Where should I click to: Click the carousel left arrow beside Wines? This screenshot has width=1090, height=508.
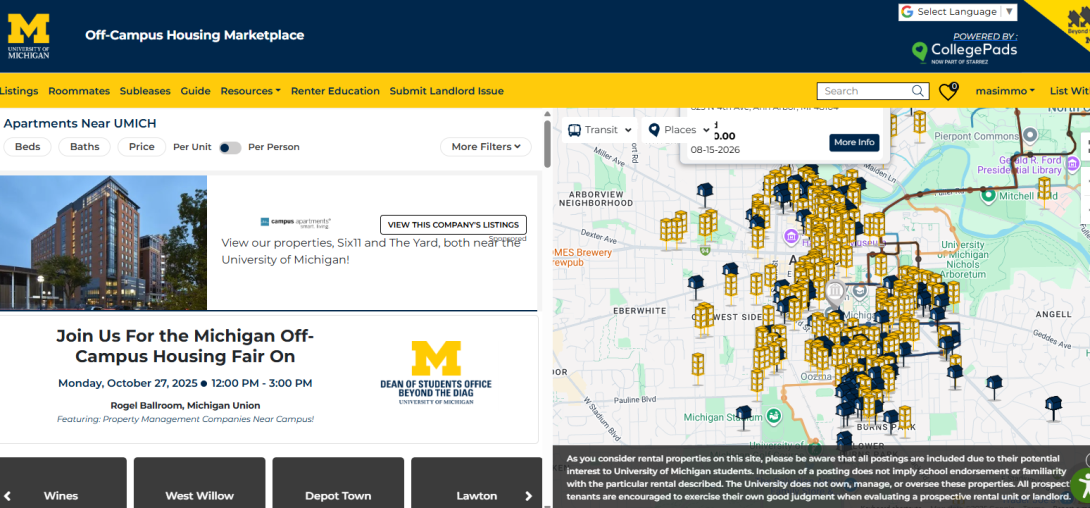tap(9, 496)
